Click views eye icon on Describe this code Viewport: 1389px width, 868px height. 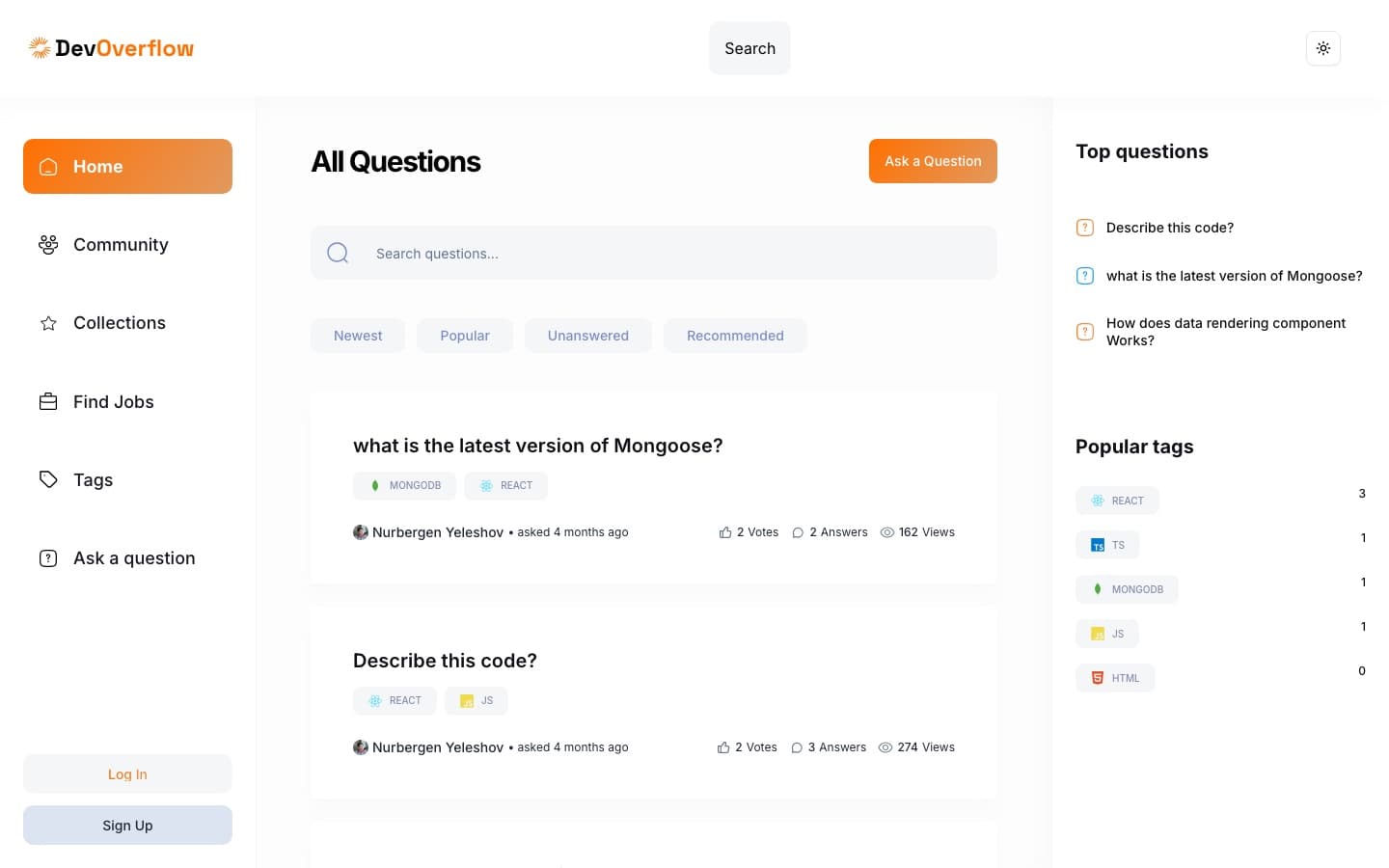885,747
